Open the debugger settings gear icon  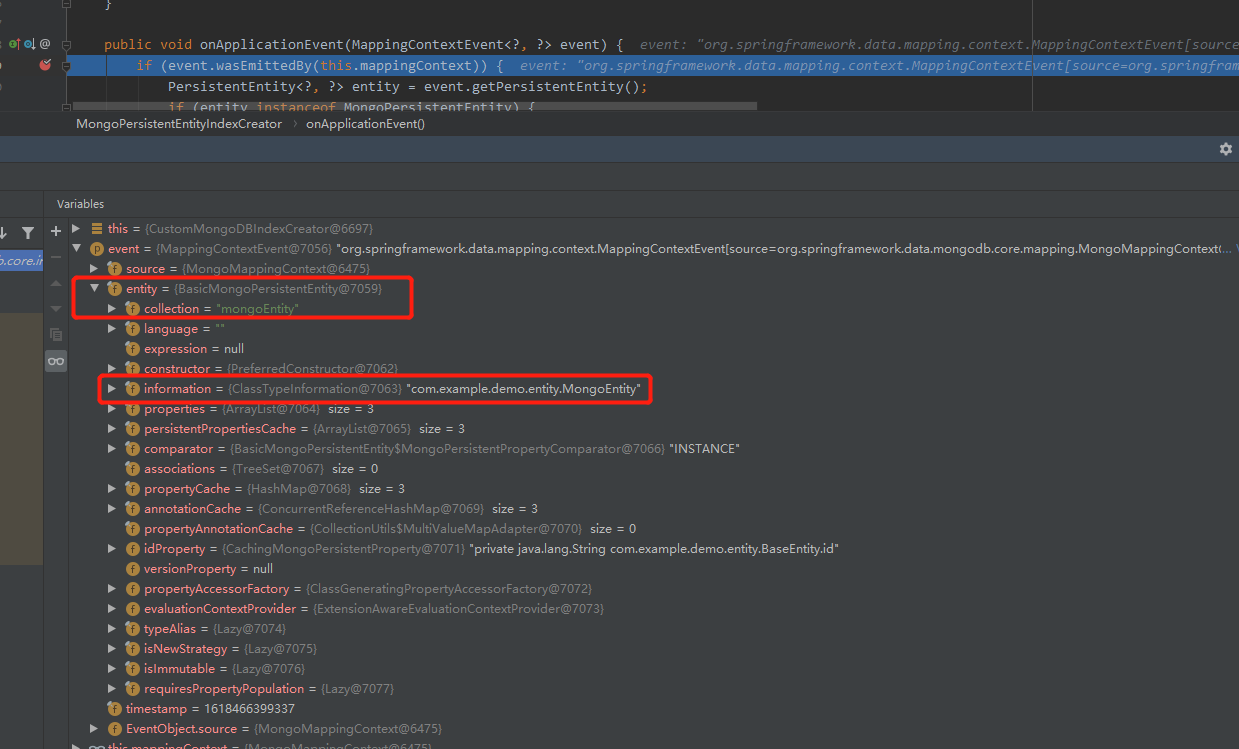1225,149
